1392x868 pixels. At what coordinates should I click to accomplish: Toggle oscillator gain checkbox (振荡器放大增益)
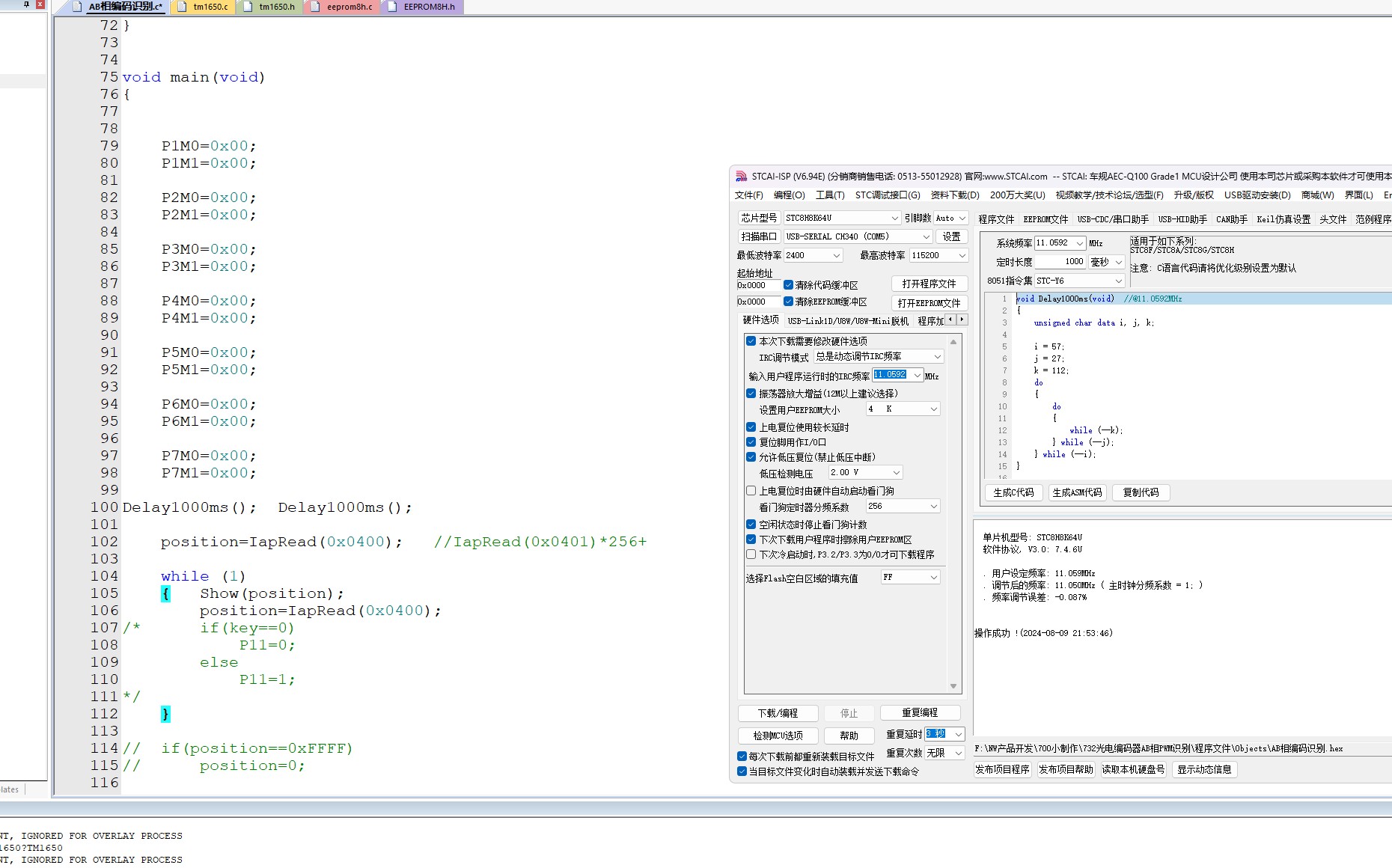click(751, 394)
